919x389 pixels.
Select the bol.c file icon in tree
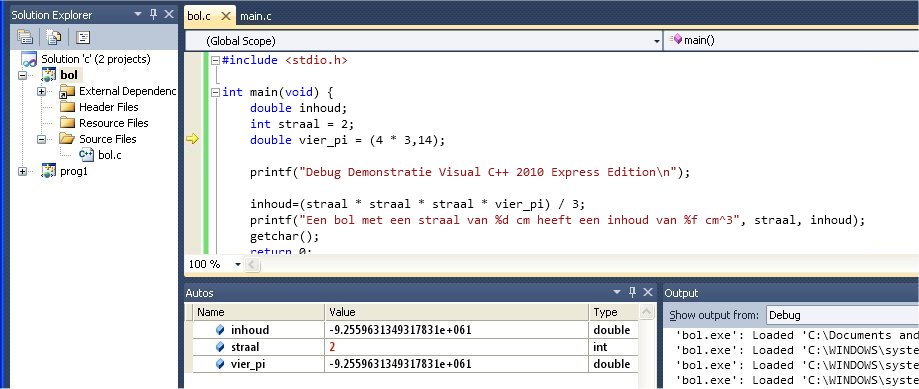pos(86,155)
